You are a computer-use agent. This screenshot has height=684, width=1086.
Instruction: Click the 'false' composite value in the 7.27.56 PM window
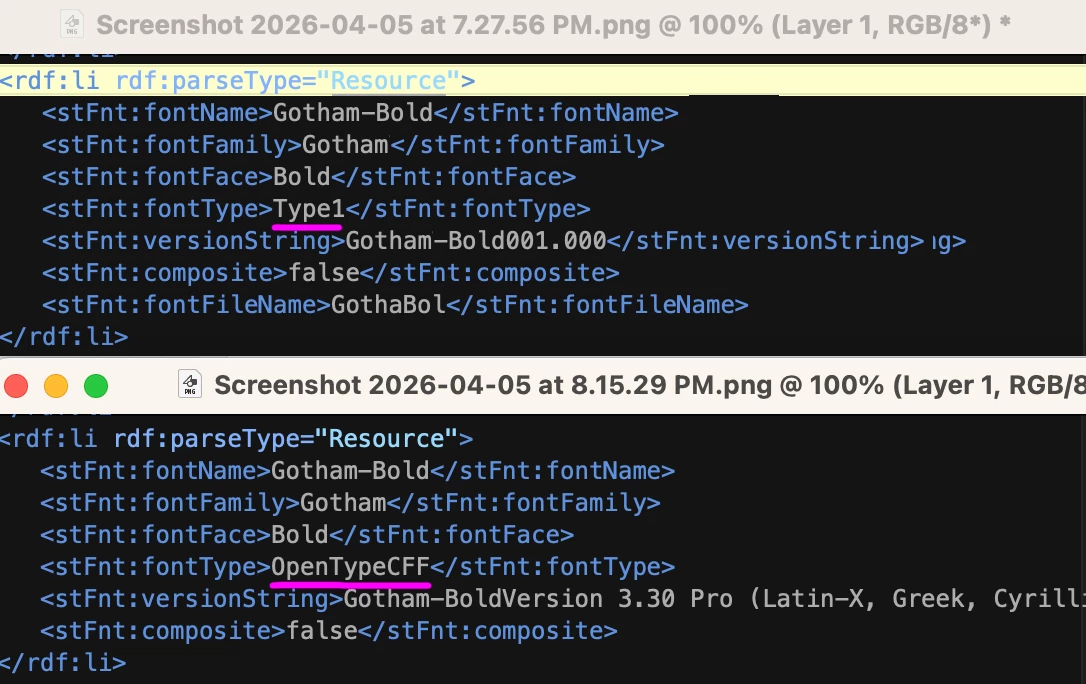(323, 273)
